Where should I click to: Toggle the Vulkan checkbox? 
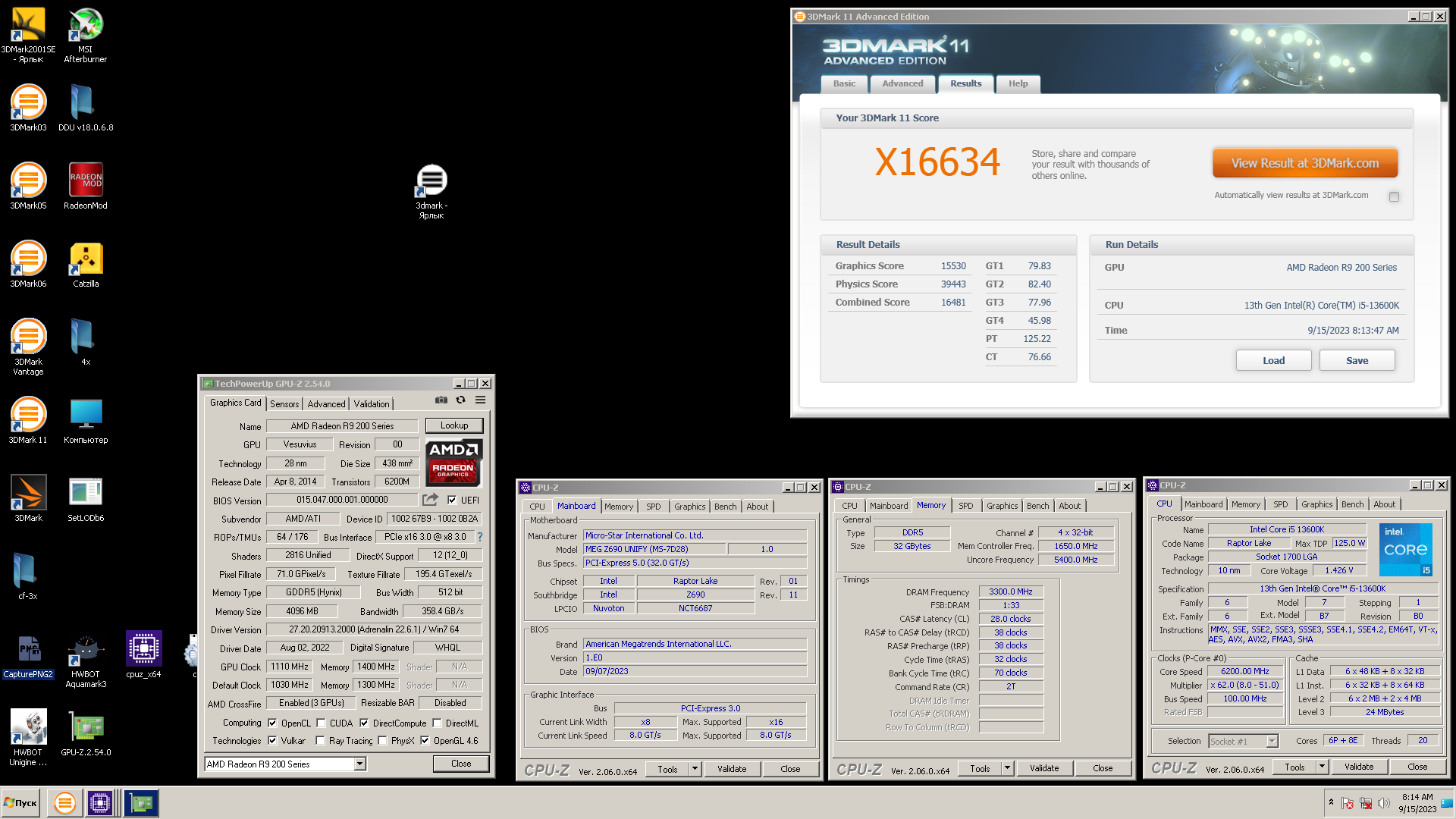click(272, 740)
